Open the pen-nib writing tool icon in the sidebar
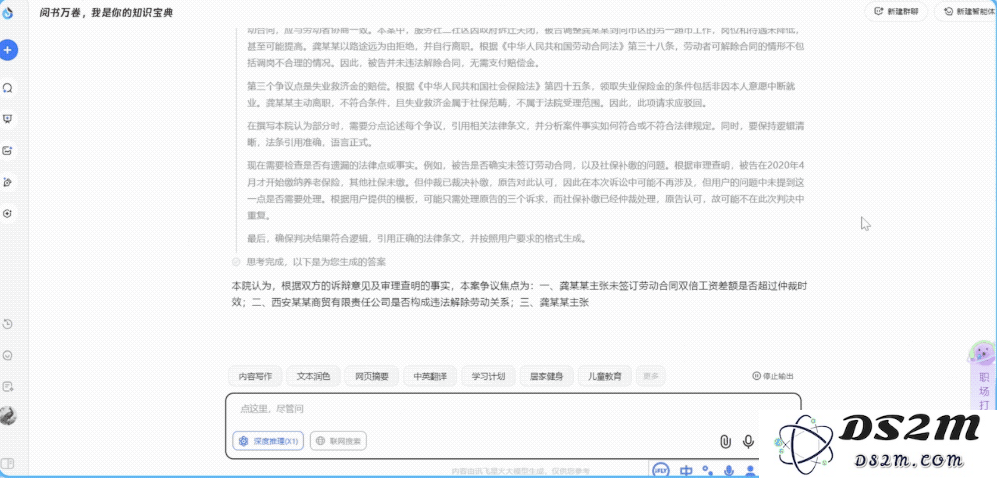Image resolution: width=997 pixels, height=478 pixels. coord(8,182)
